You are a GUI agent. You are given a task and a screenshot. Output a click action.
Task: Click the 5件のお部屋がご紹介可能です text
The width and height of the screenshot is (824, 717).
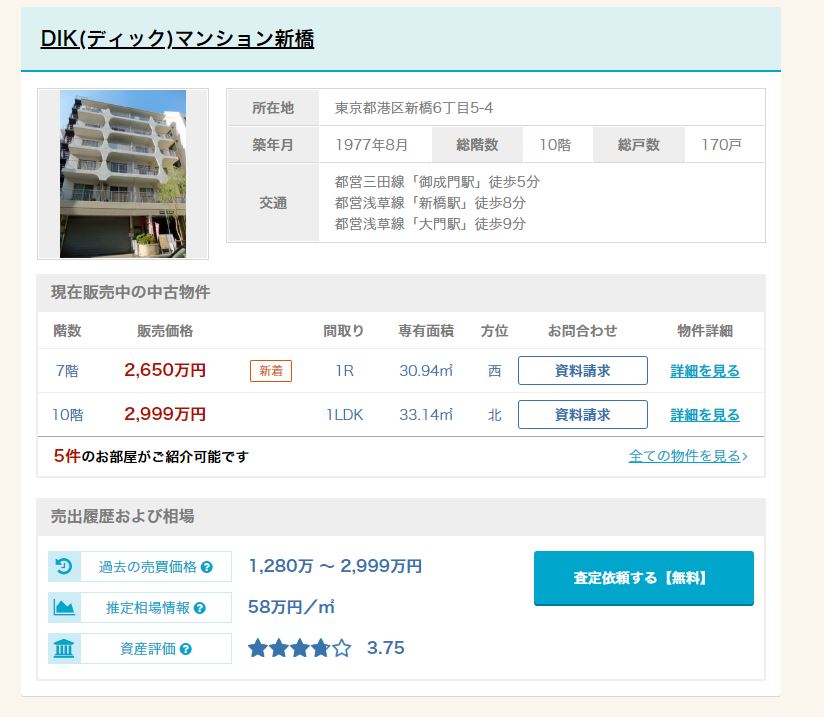tap(151, 456)
